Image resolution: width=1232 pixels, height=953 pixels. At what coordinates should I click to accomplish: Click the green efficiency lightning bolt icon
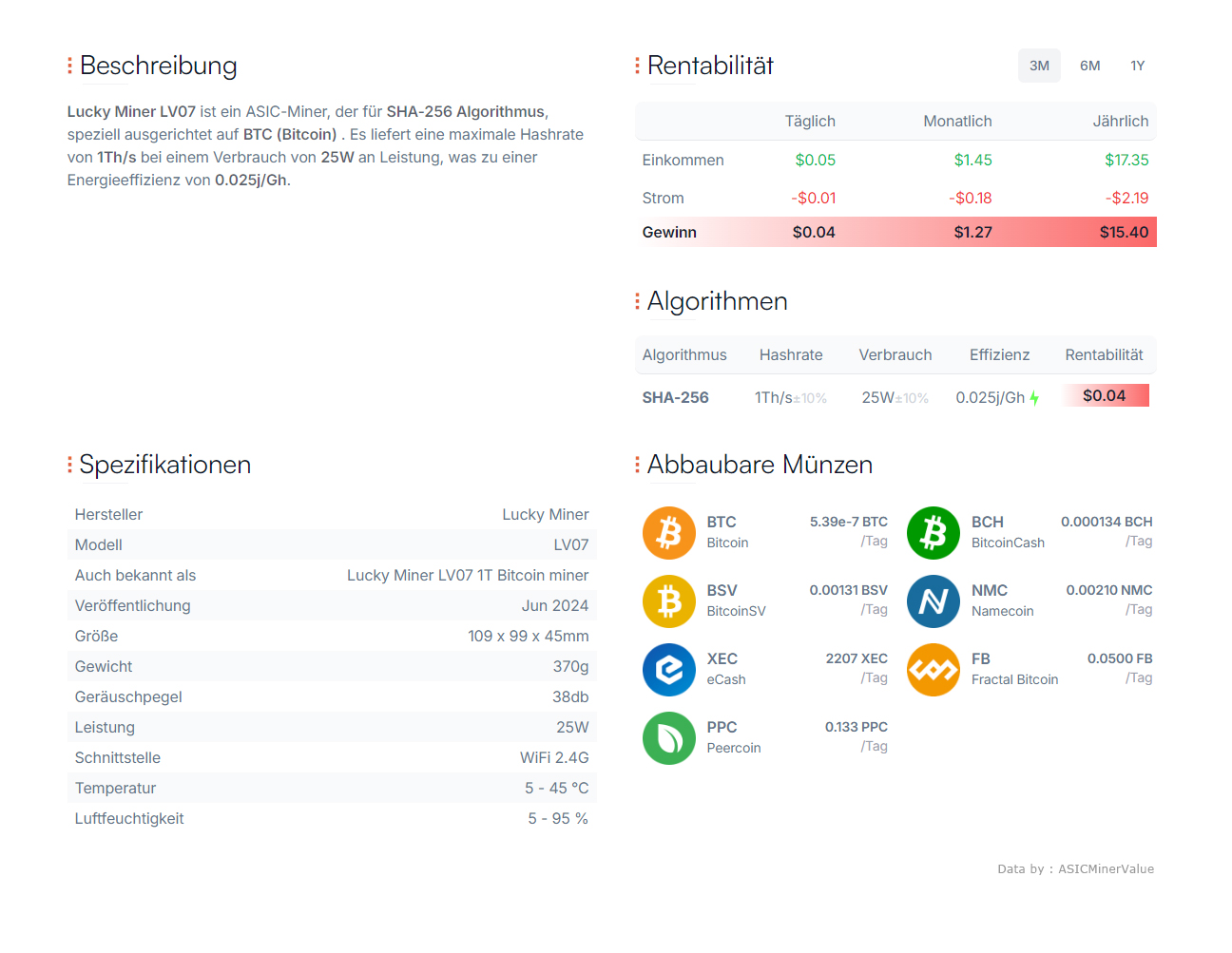pyautogui.click(x=1034, y=398)
